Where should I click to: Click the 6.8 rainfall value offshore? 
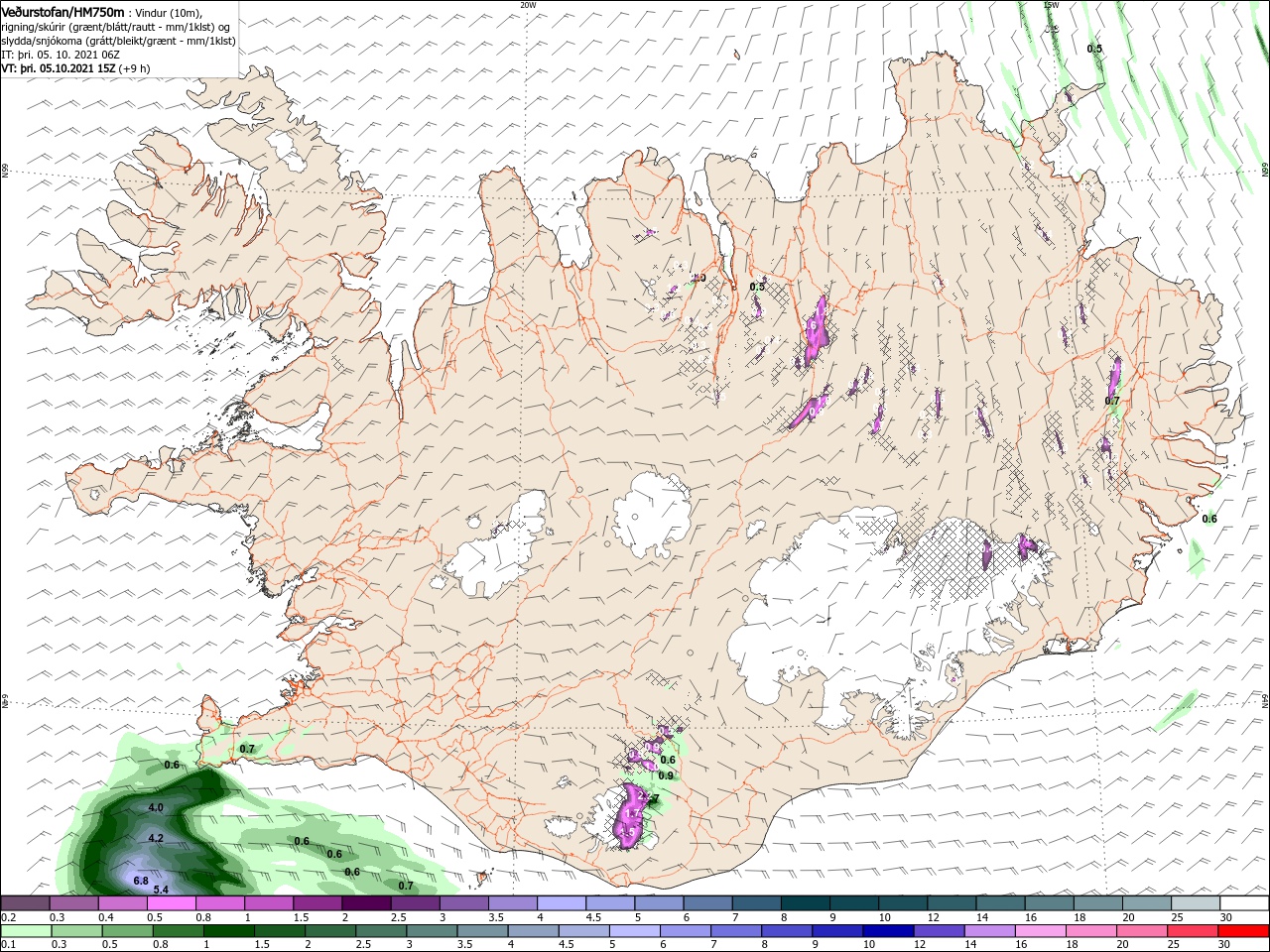(x=141, y=881)
